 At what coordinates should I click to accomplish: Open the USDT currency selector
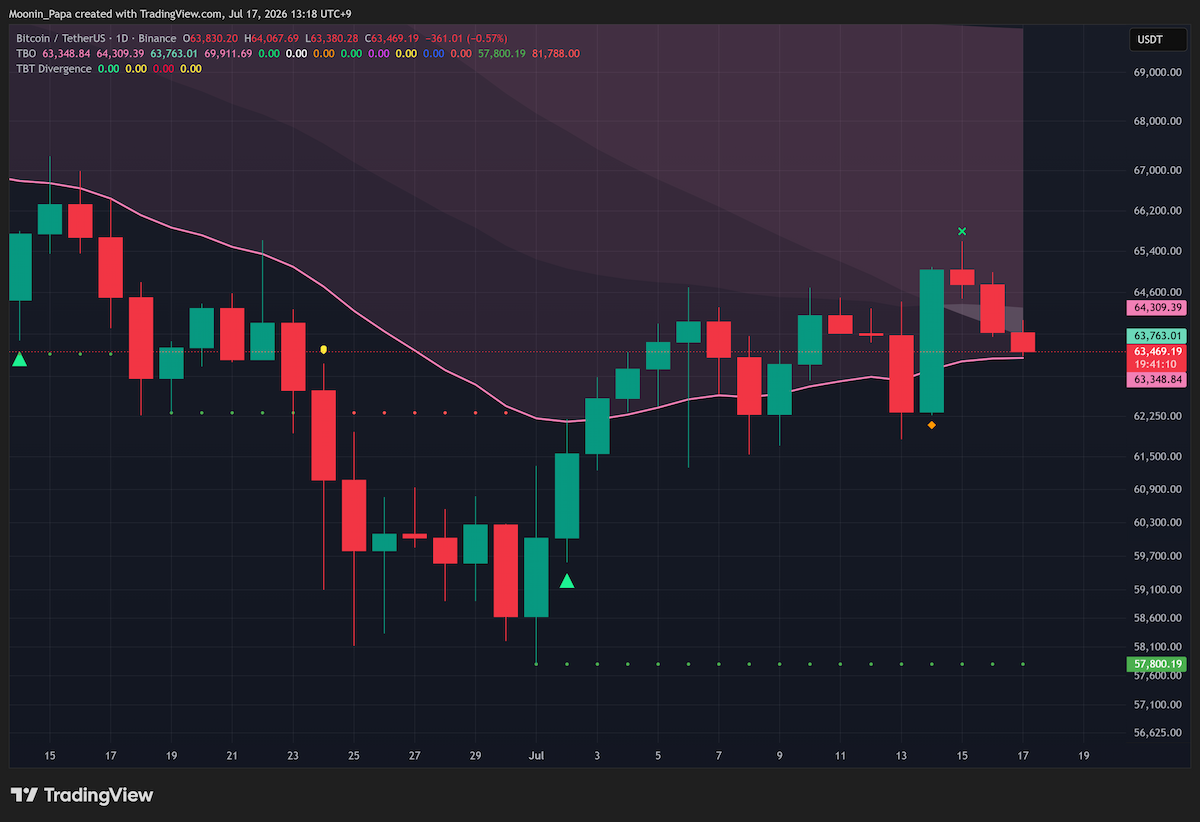pos(1147,40)
